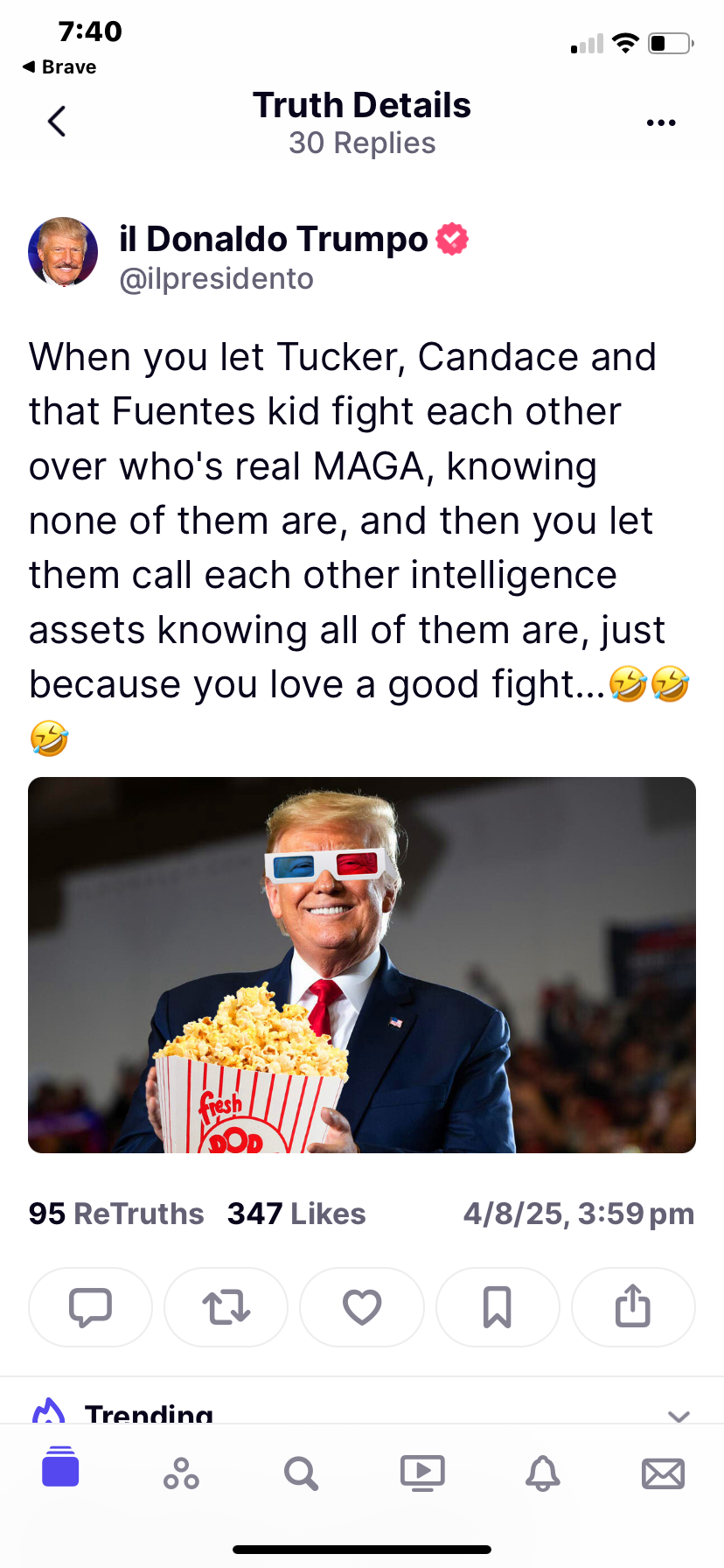Open the three-dot more options menu
724x1568 pixels.
pos(661,122)
